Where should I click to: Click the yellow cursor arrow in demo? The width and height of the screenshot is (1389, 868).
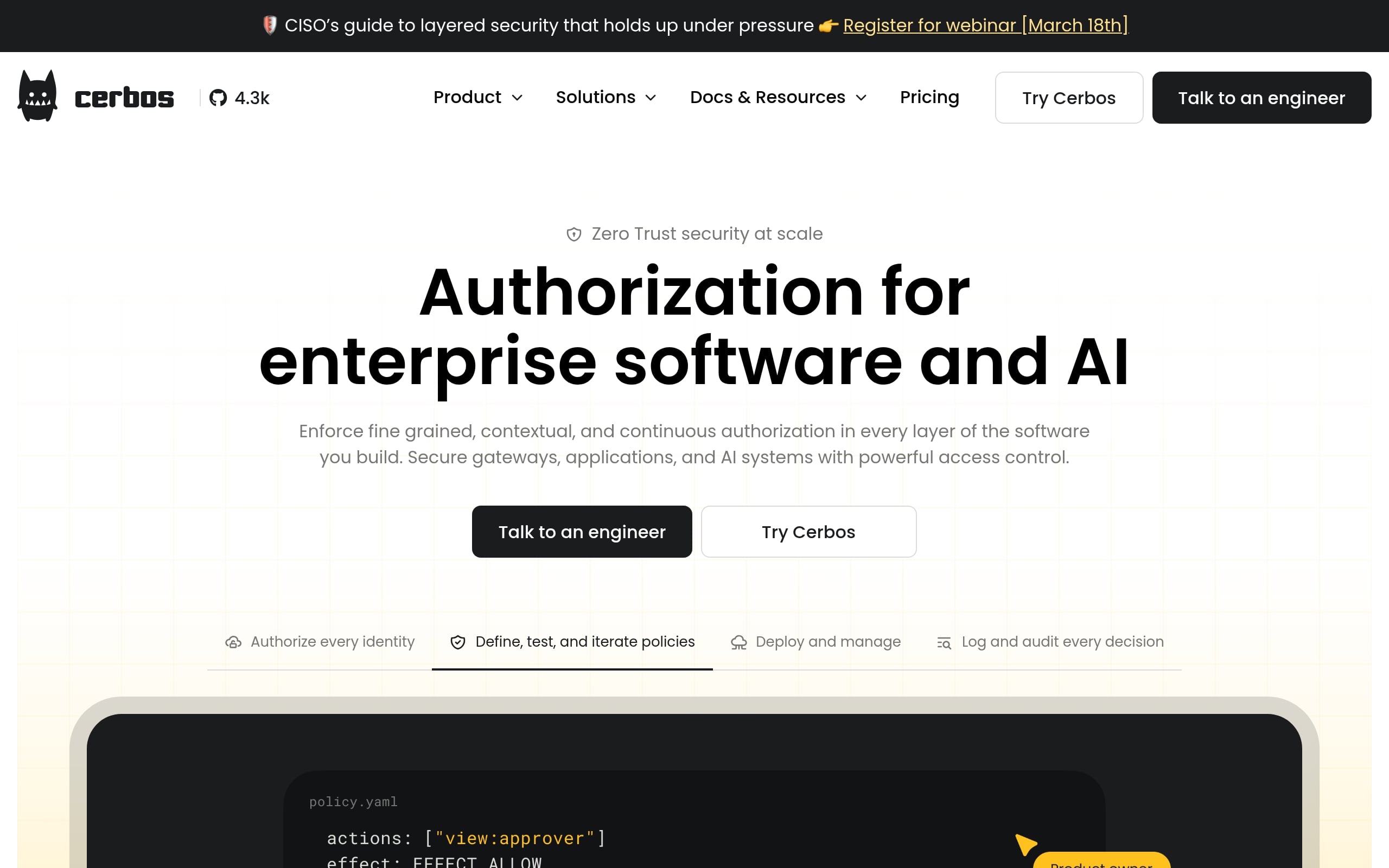(x=1024, y=844)
